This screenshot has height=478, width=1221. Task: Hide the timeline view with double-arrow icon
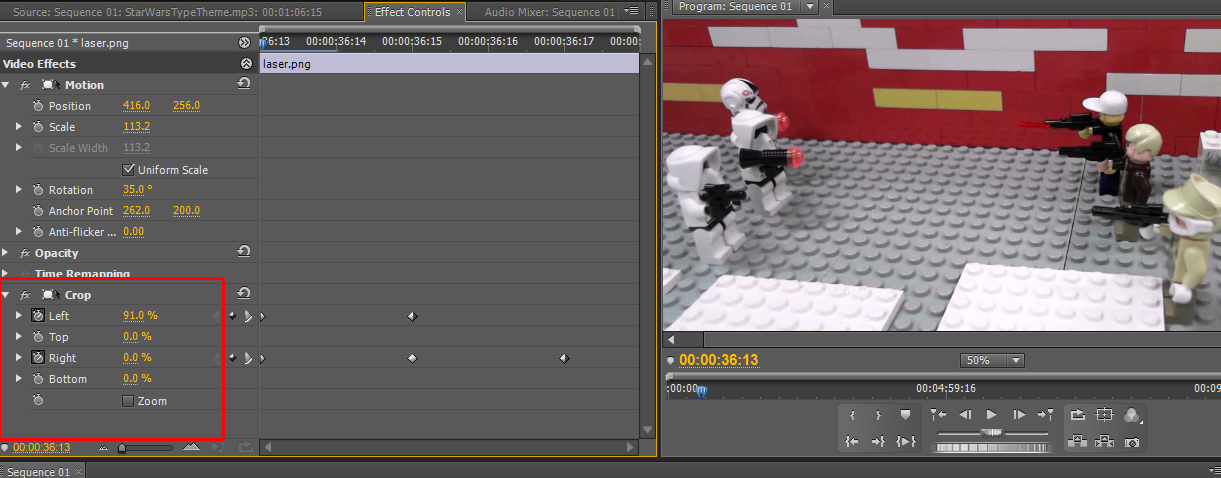point(245,43)
